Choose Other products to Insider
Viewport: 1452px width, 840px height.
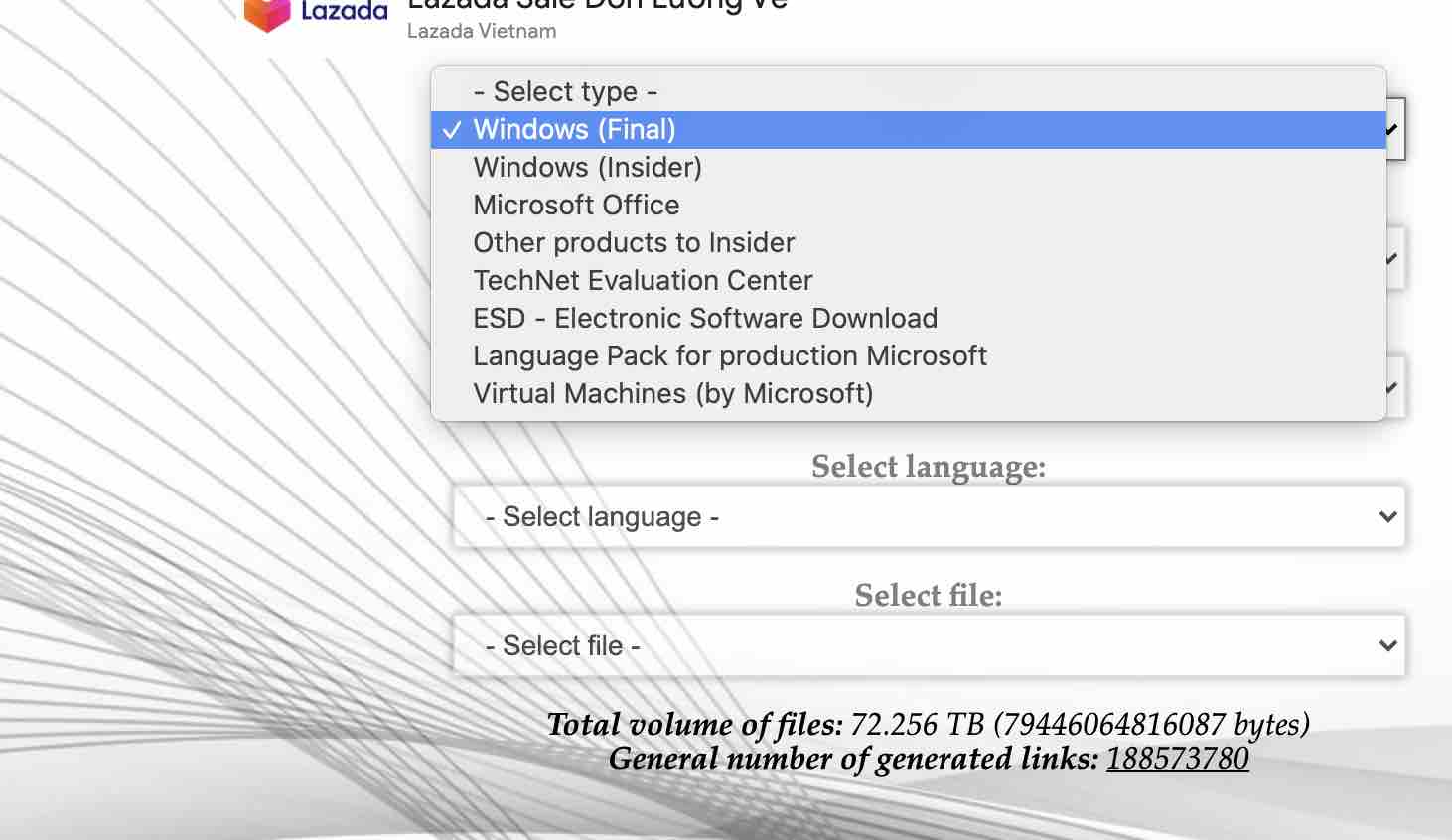(634, 243)
